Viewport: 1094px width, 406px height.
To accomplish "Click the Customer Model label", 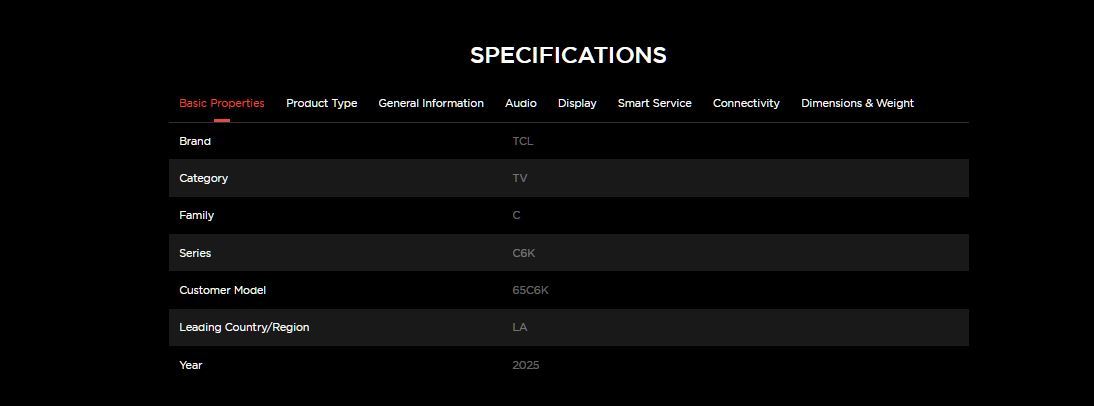I will pos(222,290).
